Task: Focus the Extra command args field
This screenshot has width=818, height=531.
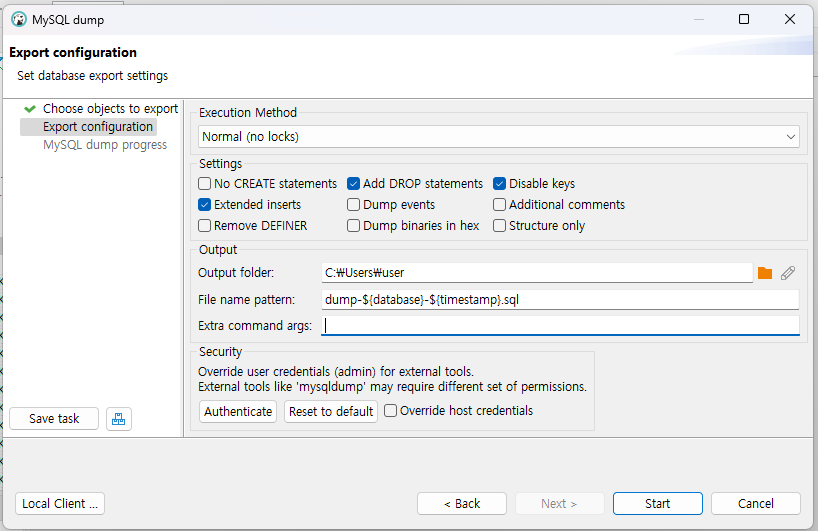Action: point(560,325)
